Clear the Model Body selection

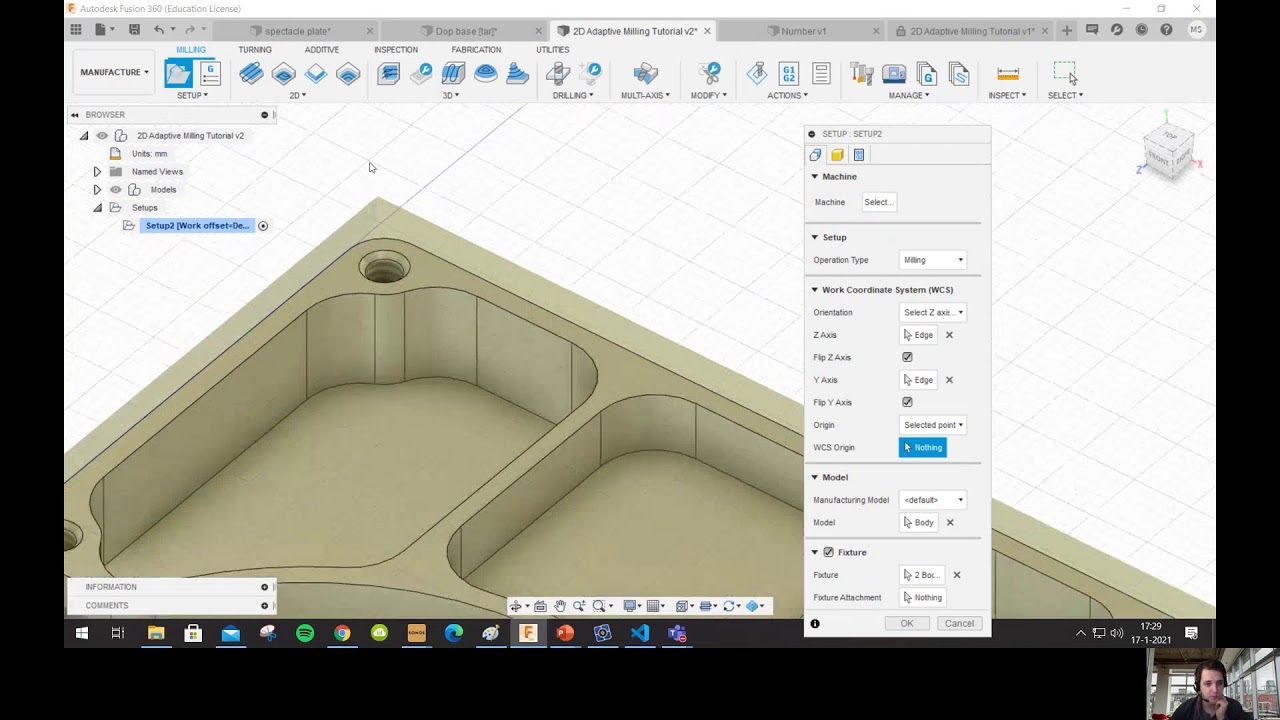(x=950, y=522)
